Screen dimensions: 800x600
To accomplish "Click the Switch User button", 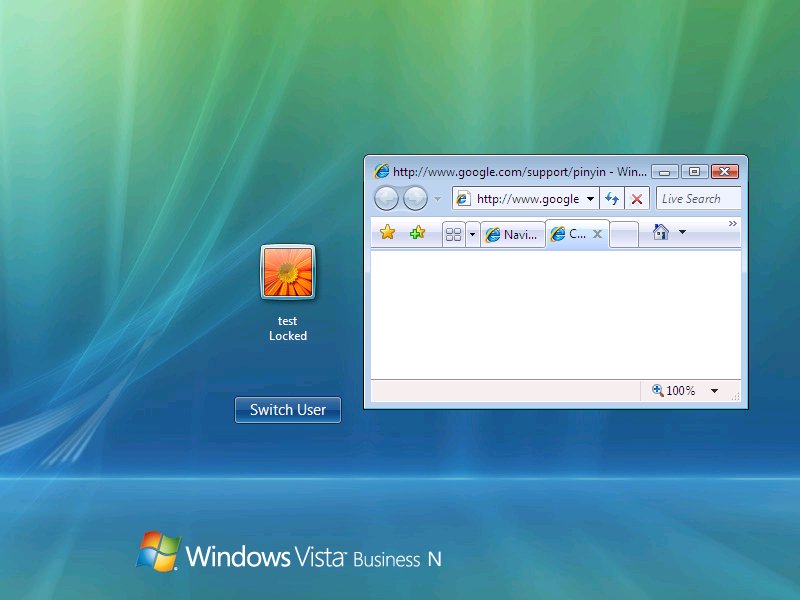I will point(288,410).
